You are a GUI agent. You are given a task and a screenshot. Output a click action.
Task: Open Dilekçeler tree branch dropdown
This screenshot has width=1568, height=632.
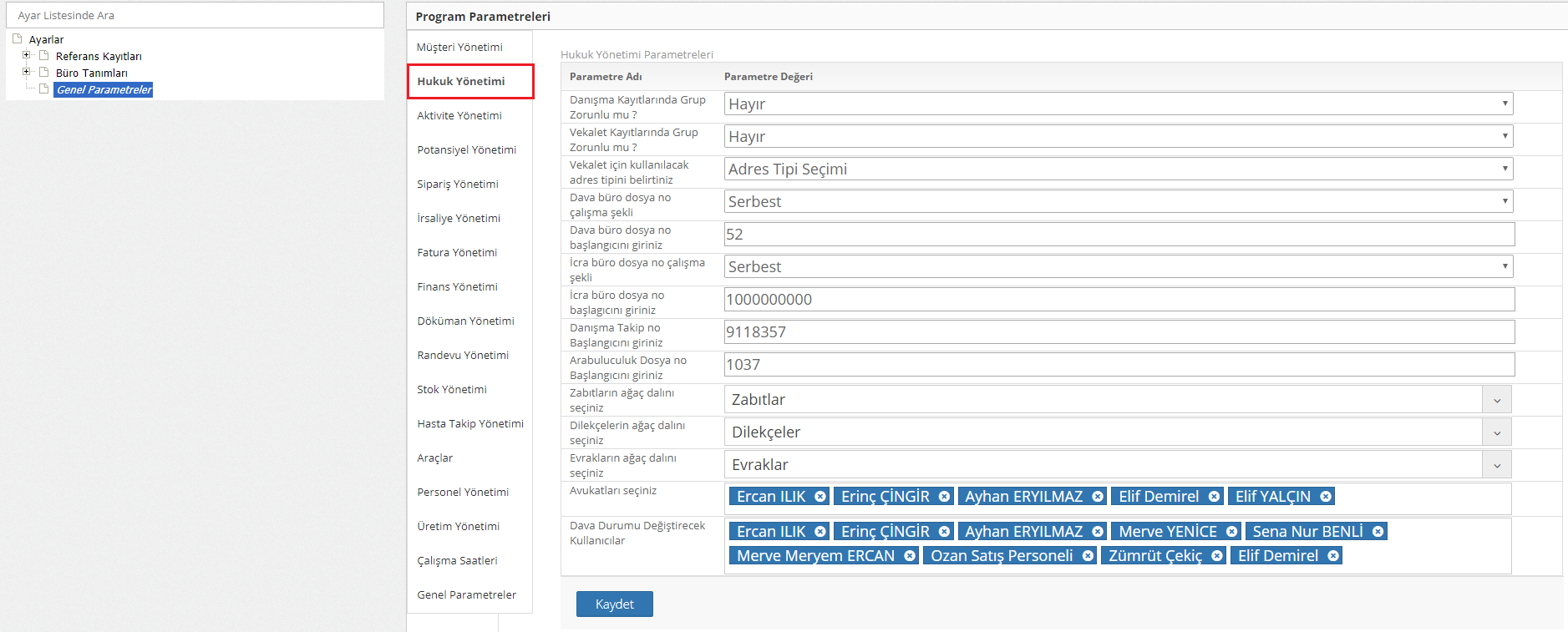coord(1496,432)
